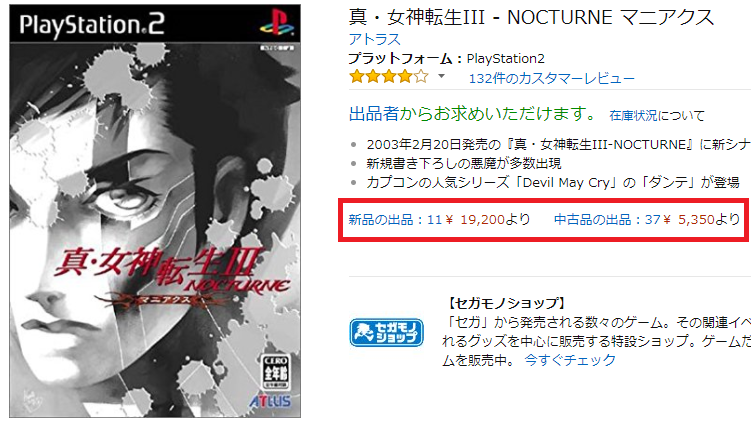
Task: Click the product title heading text
Action: 531,18
